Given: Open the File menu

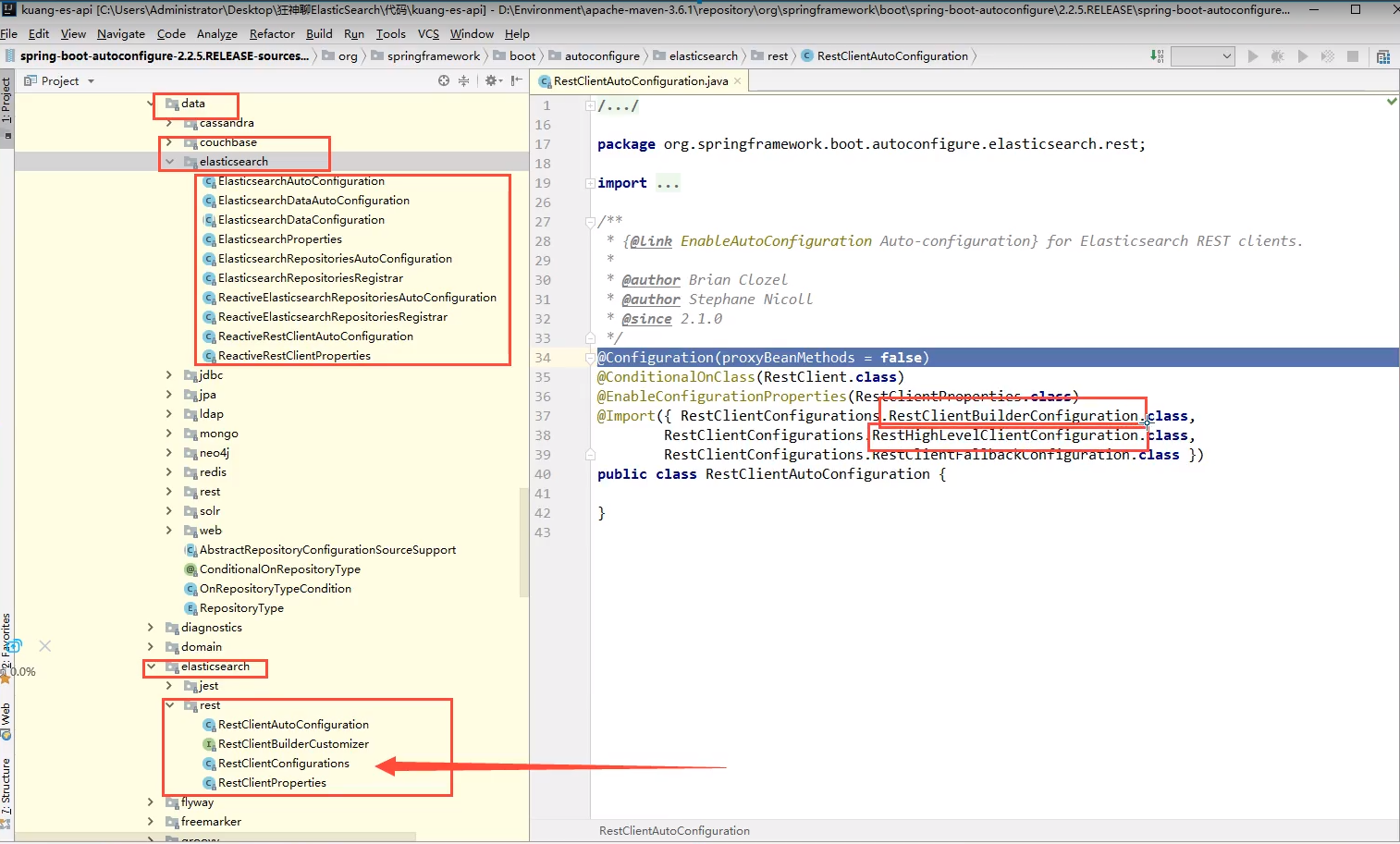Looking at the screenshot, I should 8,33.
